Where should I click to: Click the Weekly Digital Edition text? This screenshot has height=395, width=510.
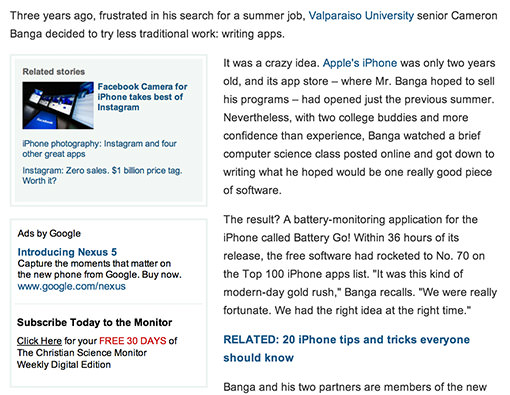64,365
